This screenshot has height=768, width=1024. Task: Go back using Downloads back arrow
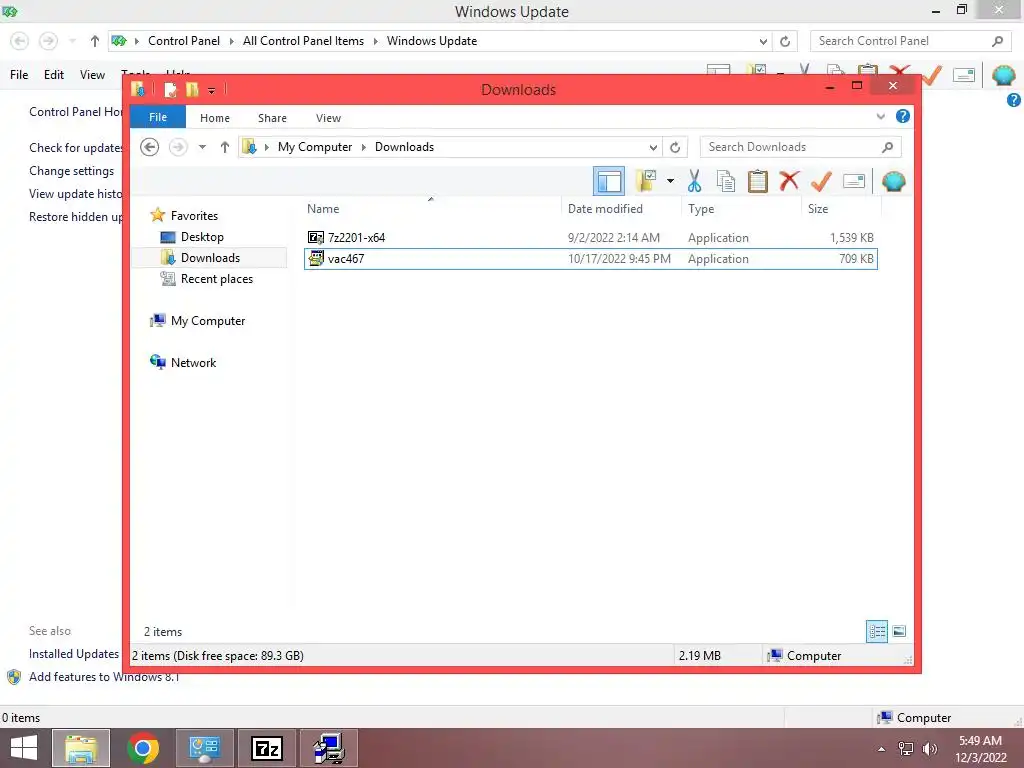(150, 147)
